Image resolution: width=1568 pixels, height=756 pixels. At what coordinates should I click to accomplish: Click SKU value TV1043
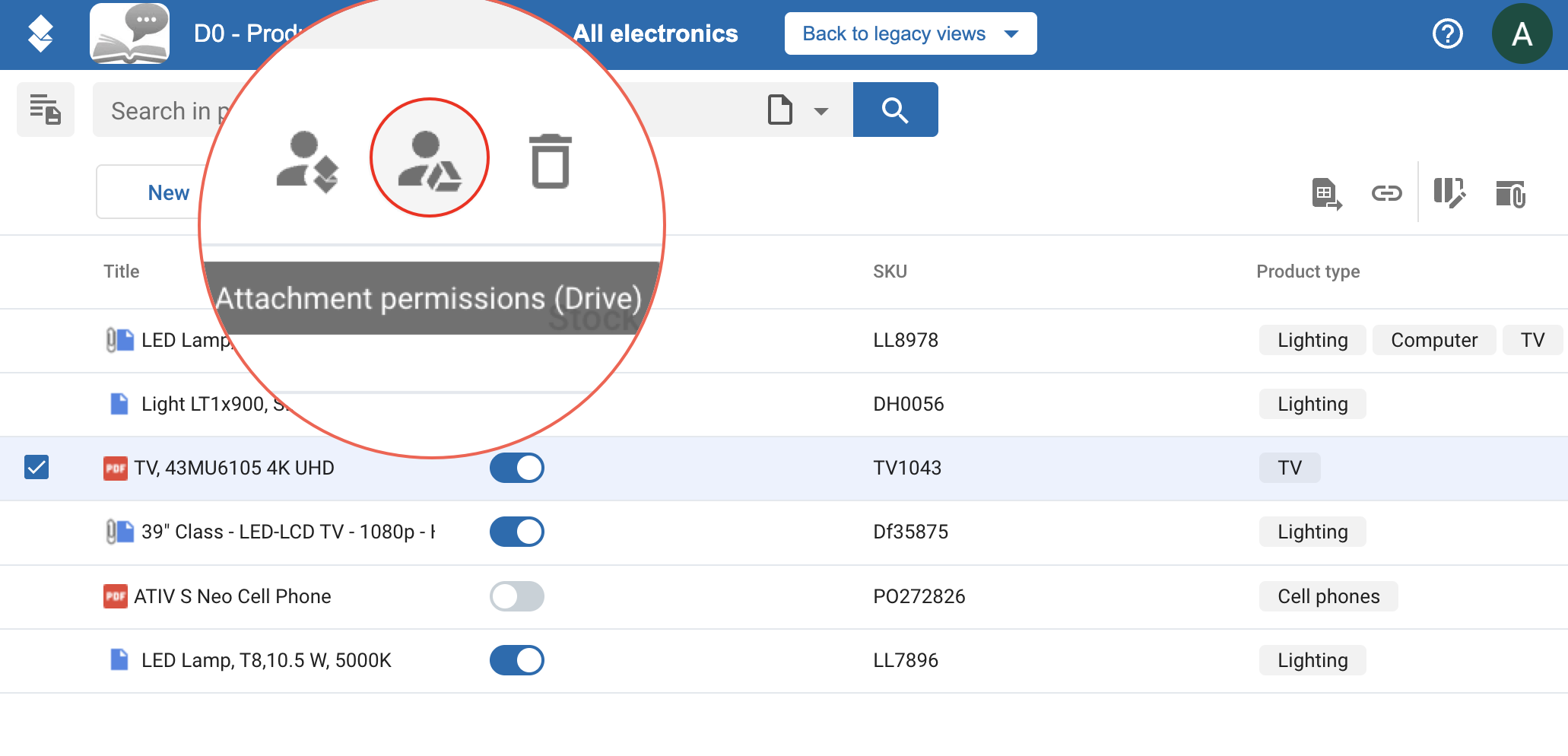[x=907, y=468]
